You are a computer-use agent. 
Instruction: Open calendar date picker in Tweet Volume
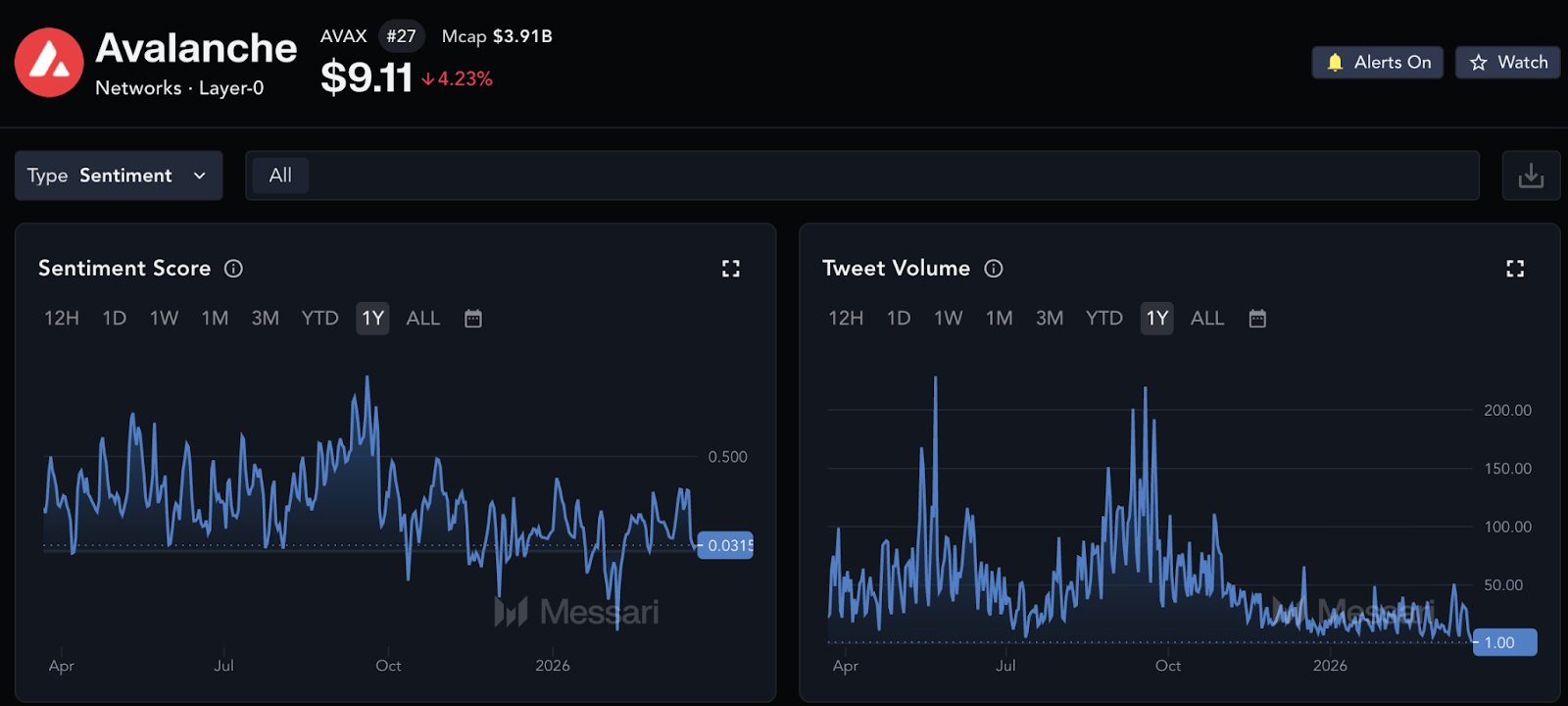(x=1257, y=319)
